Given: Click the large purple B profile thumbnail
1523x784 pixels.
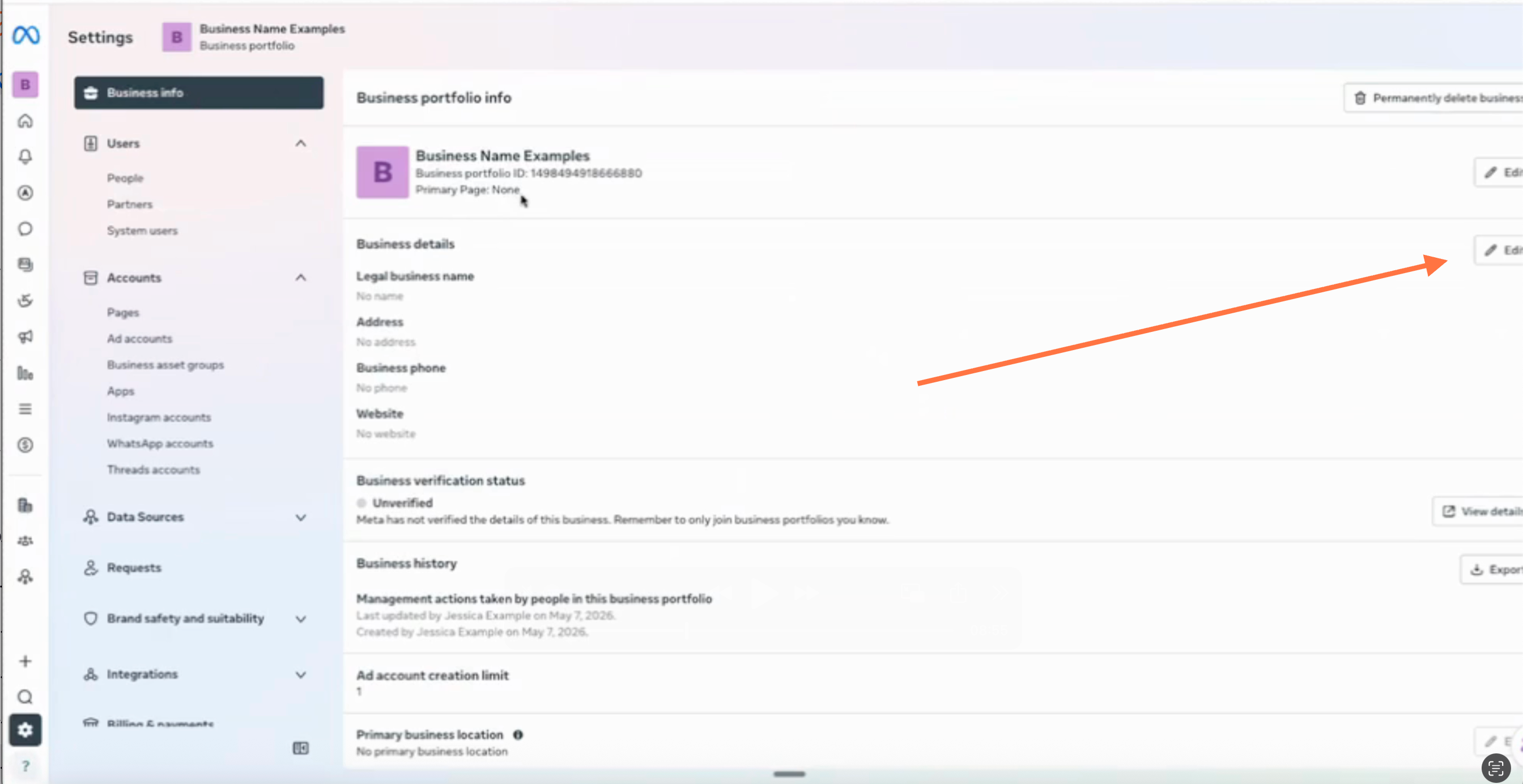Looking at the screenshot, I should pyautogui.click(x=382, y=173).
